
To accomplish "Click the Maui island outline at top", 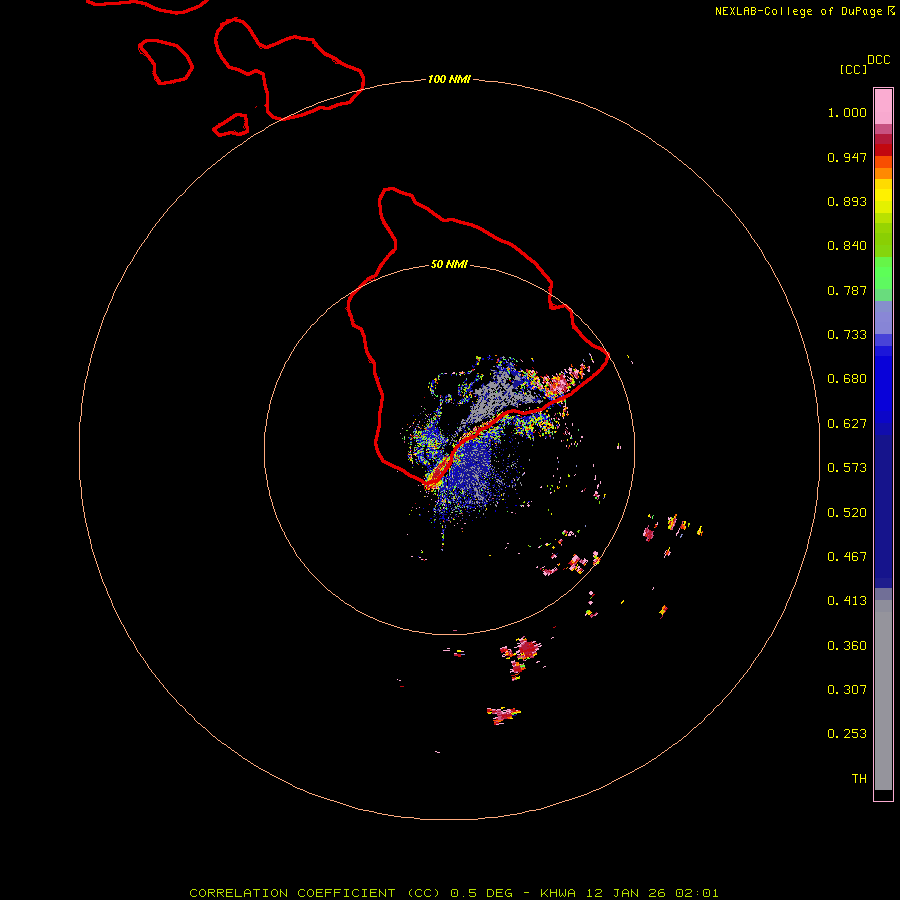I will [x=289, y=69].
